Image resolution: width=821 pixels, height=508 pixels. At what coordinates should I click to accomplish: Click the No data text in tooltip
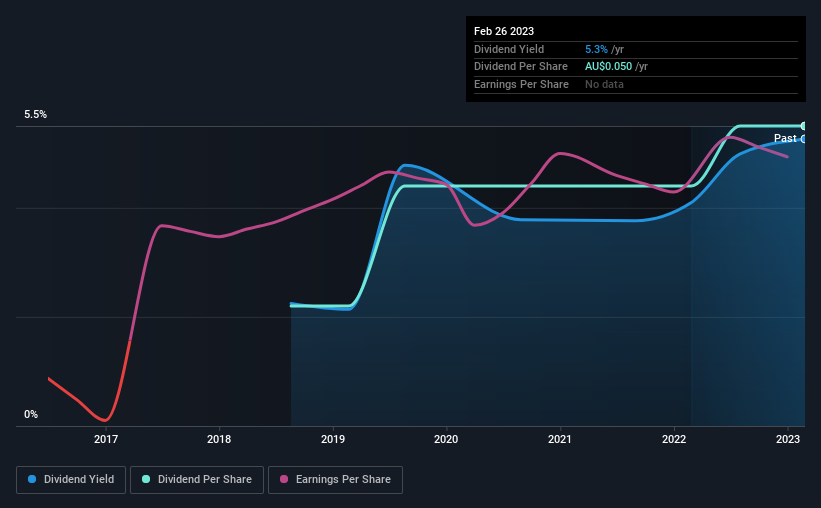click(607, 84)
